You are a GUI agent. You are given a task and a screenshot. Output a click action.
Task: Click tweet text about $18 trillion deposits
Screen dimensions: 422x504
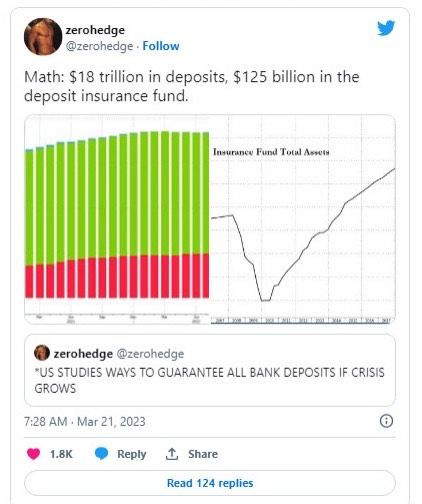(x=192, y=86)
